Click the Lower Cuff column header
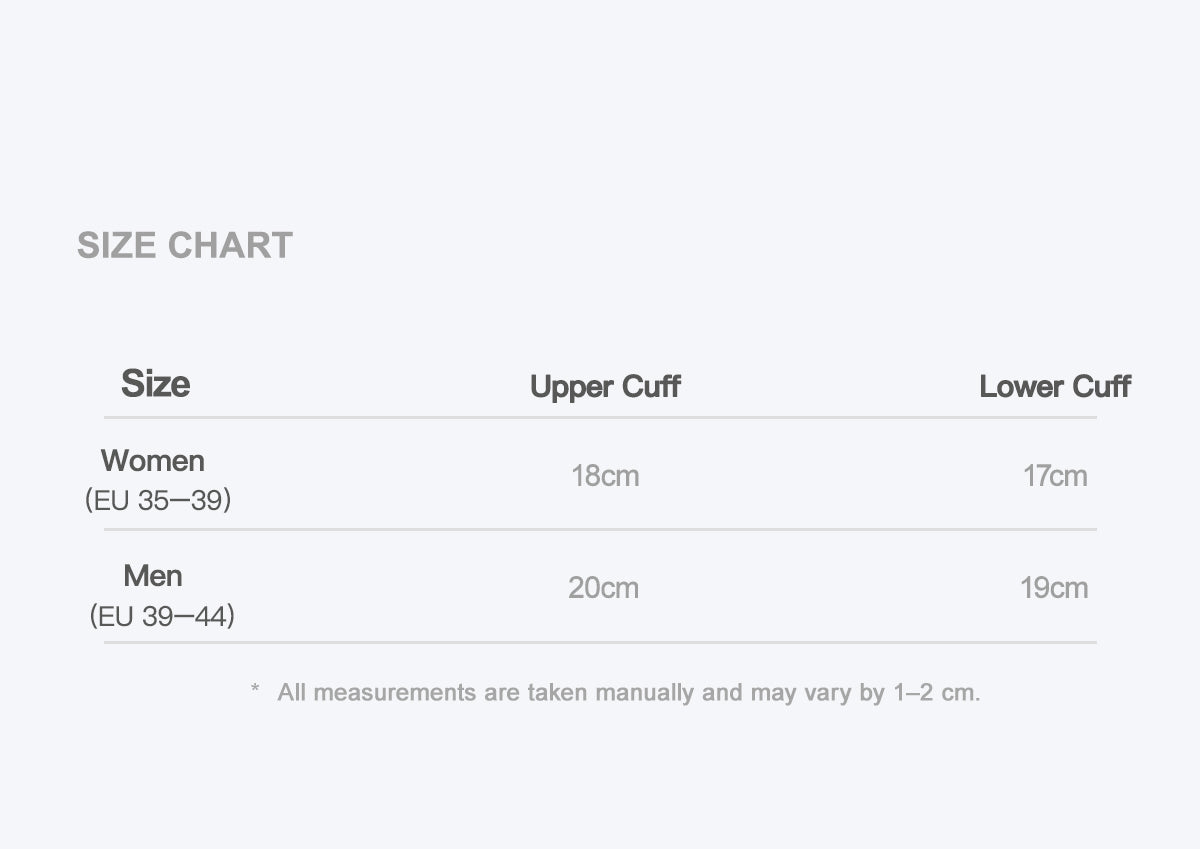Screen dimensions: 1200x849 tap(1055, 386)
